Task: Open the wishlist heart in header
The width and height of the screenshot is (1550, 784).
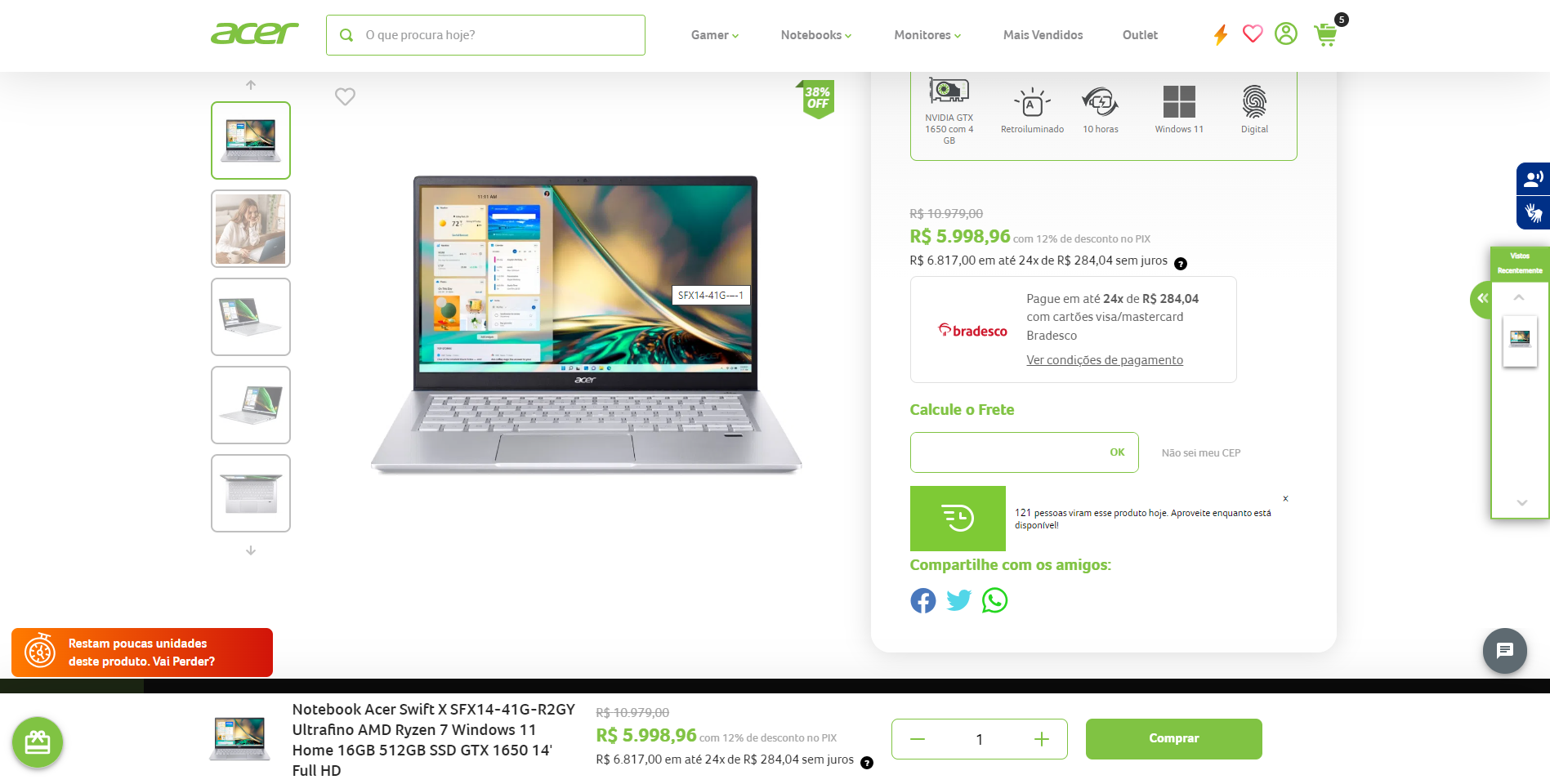Action: coord(1253,33)
